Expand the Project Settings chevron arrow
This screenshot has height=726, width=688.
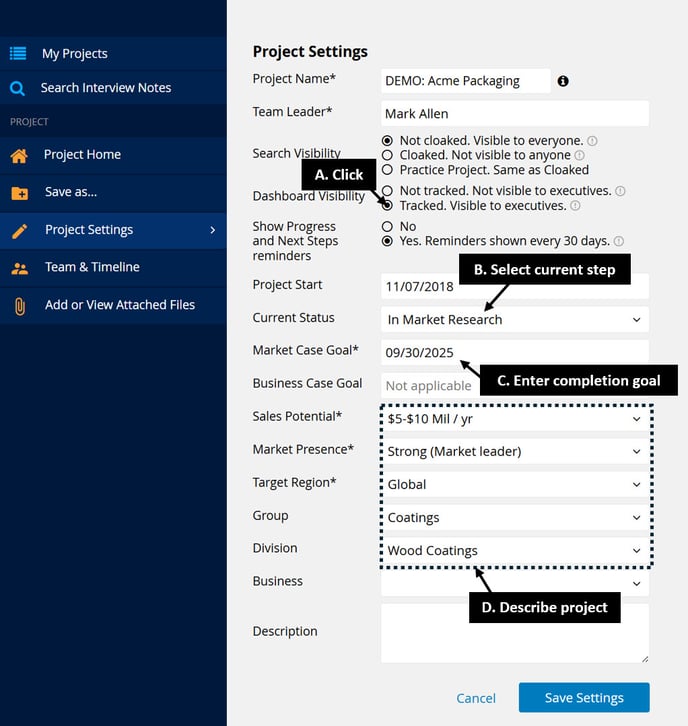pyautogui.click(x=213, y=230)
